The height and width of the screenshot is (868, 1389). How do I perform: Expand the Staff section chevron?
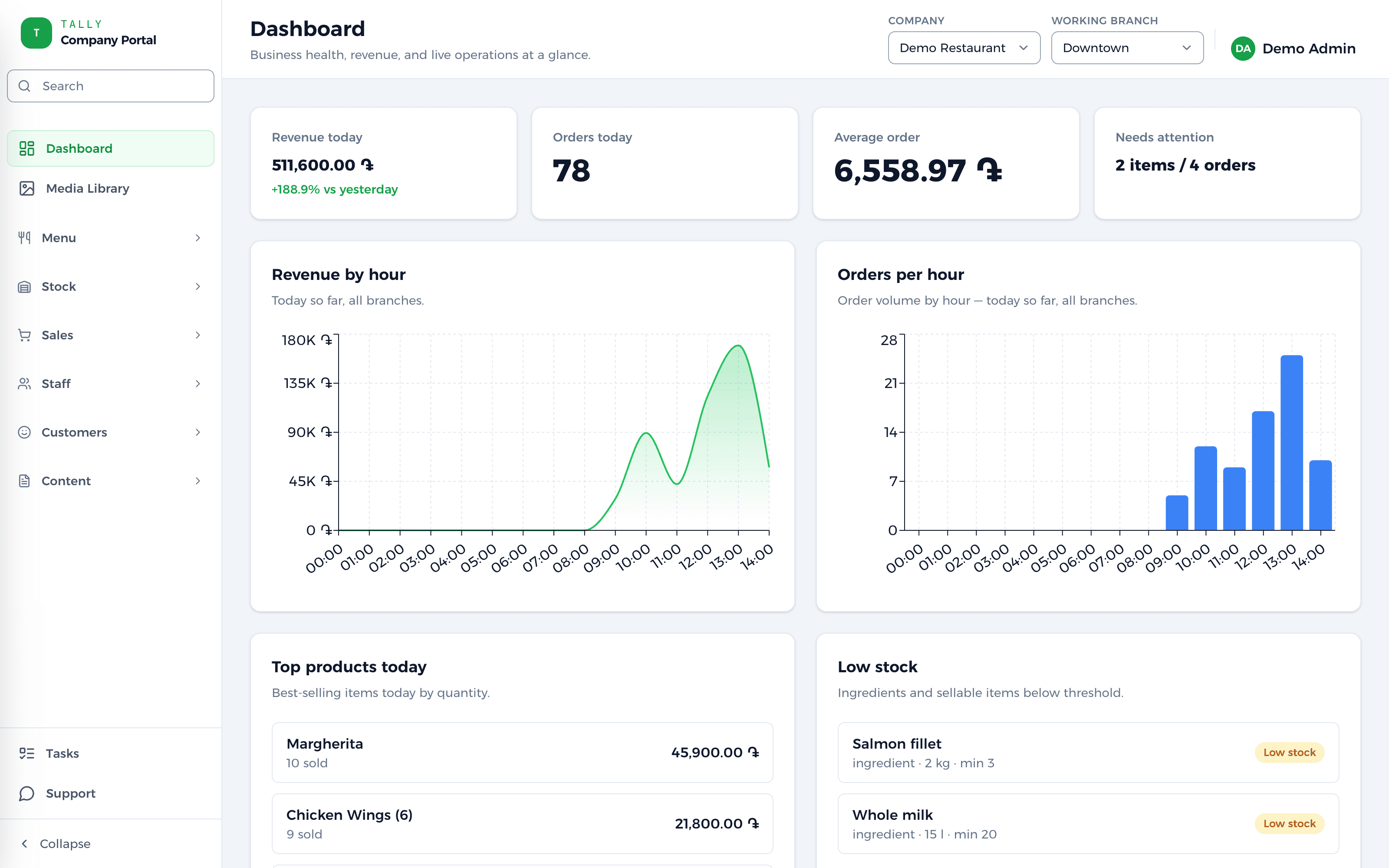point(198,384)
